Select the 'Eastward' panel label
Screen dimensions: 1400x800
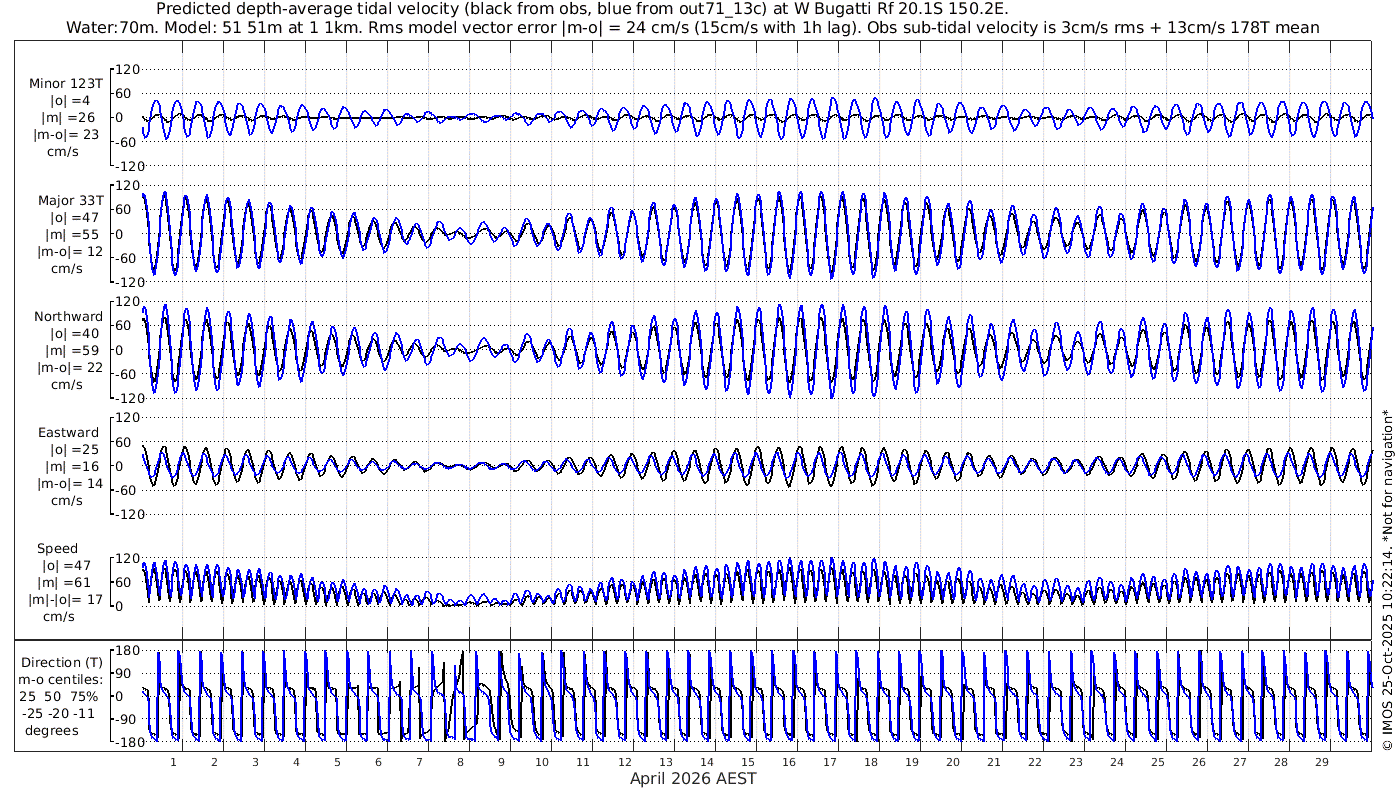(68, 433)
